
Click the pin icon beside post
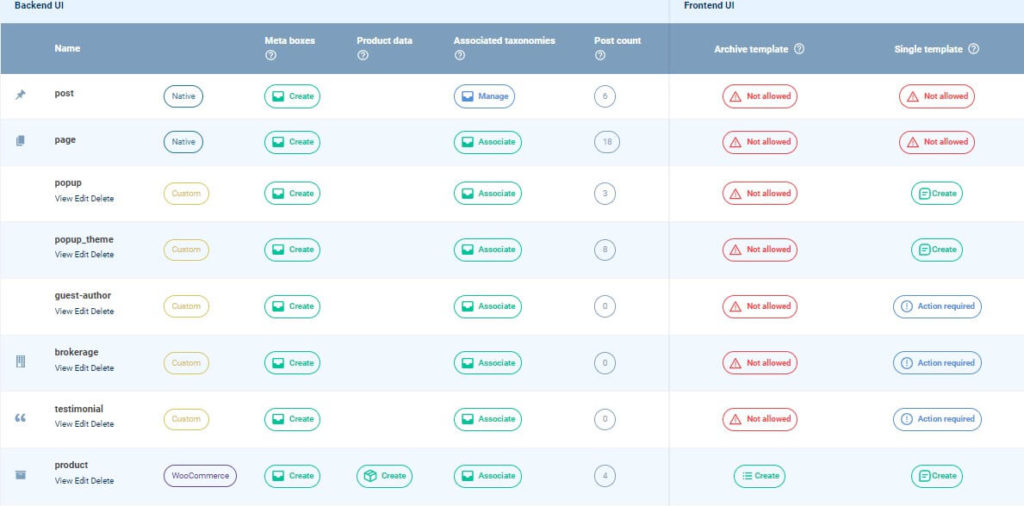pyautogui.click(x=20, y=95)
